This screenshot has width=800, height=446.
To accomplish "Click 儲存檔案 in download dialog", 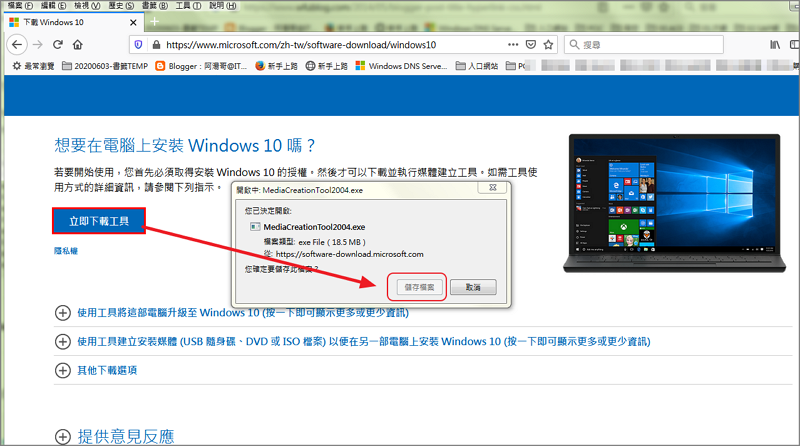I will click(419, 287).
